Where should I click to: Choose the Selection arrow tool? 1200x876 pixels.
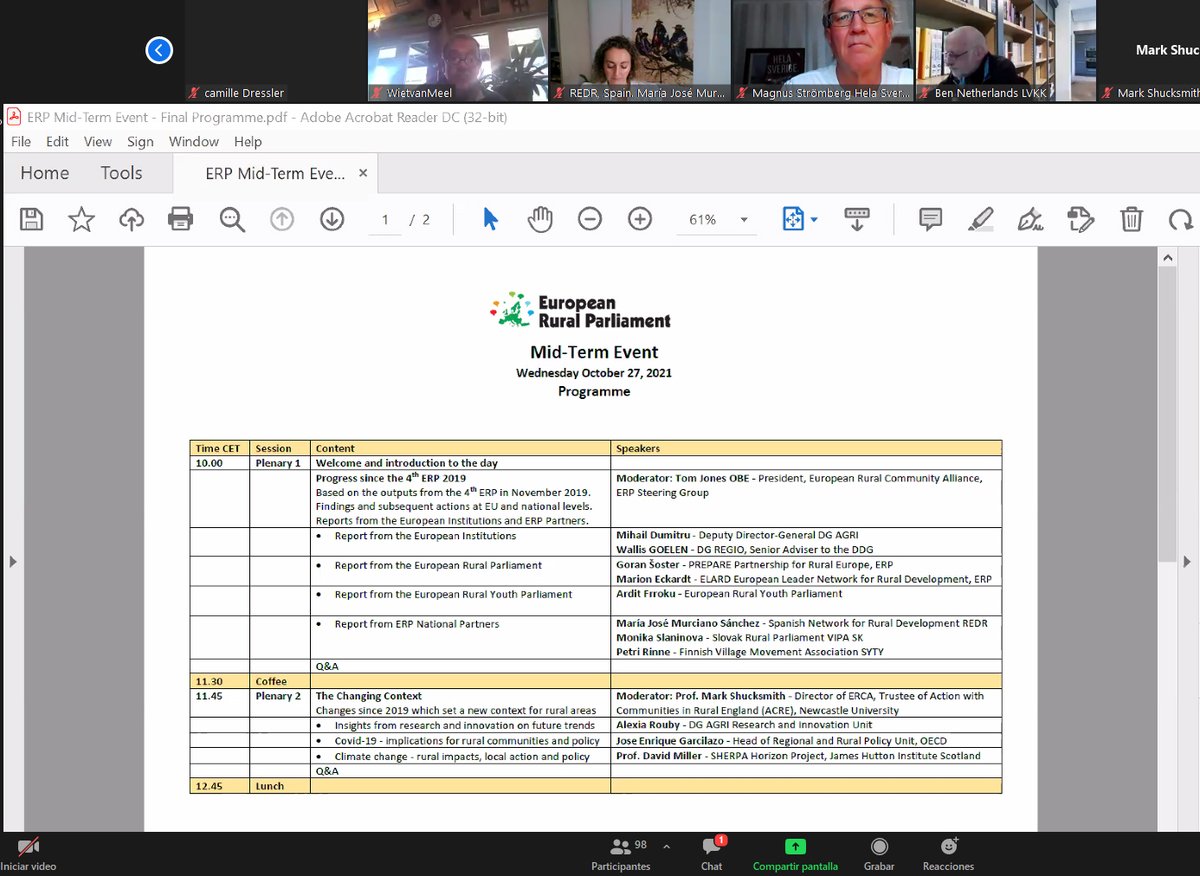point(490,219)
